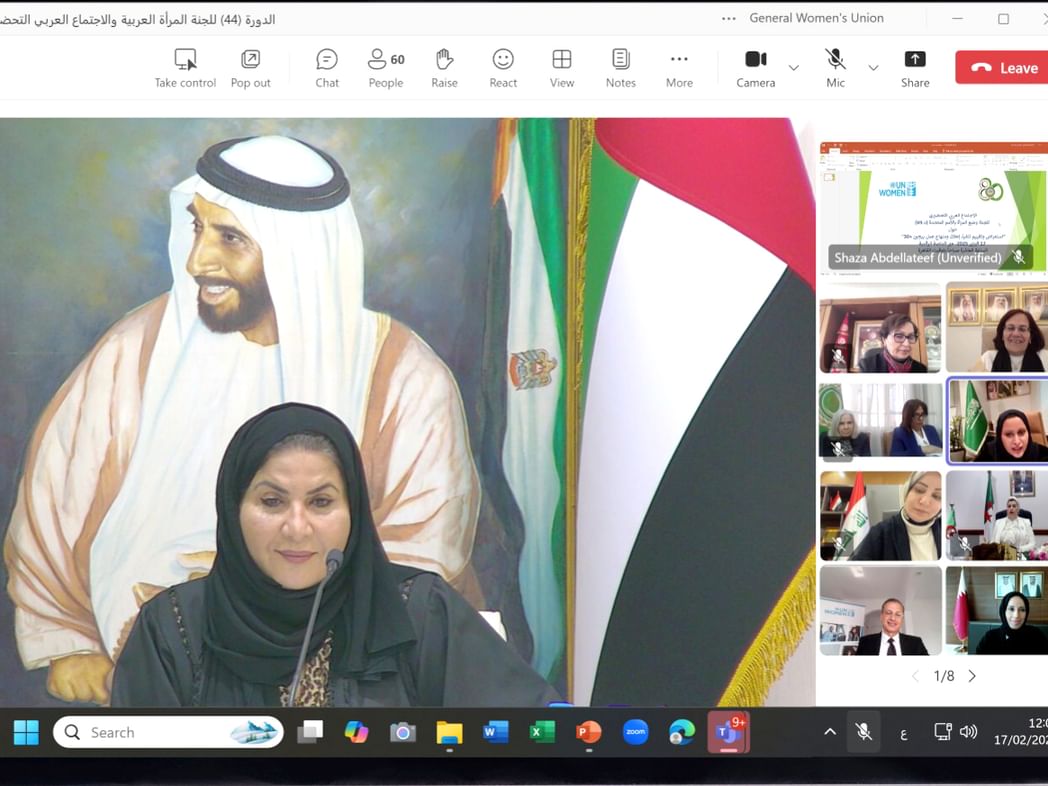Open Microsoft Word from the taskbar
Viewport: 1048px width, 786px height.
tap(495, 733)
